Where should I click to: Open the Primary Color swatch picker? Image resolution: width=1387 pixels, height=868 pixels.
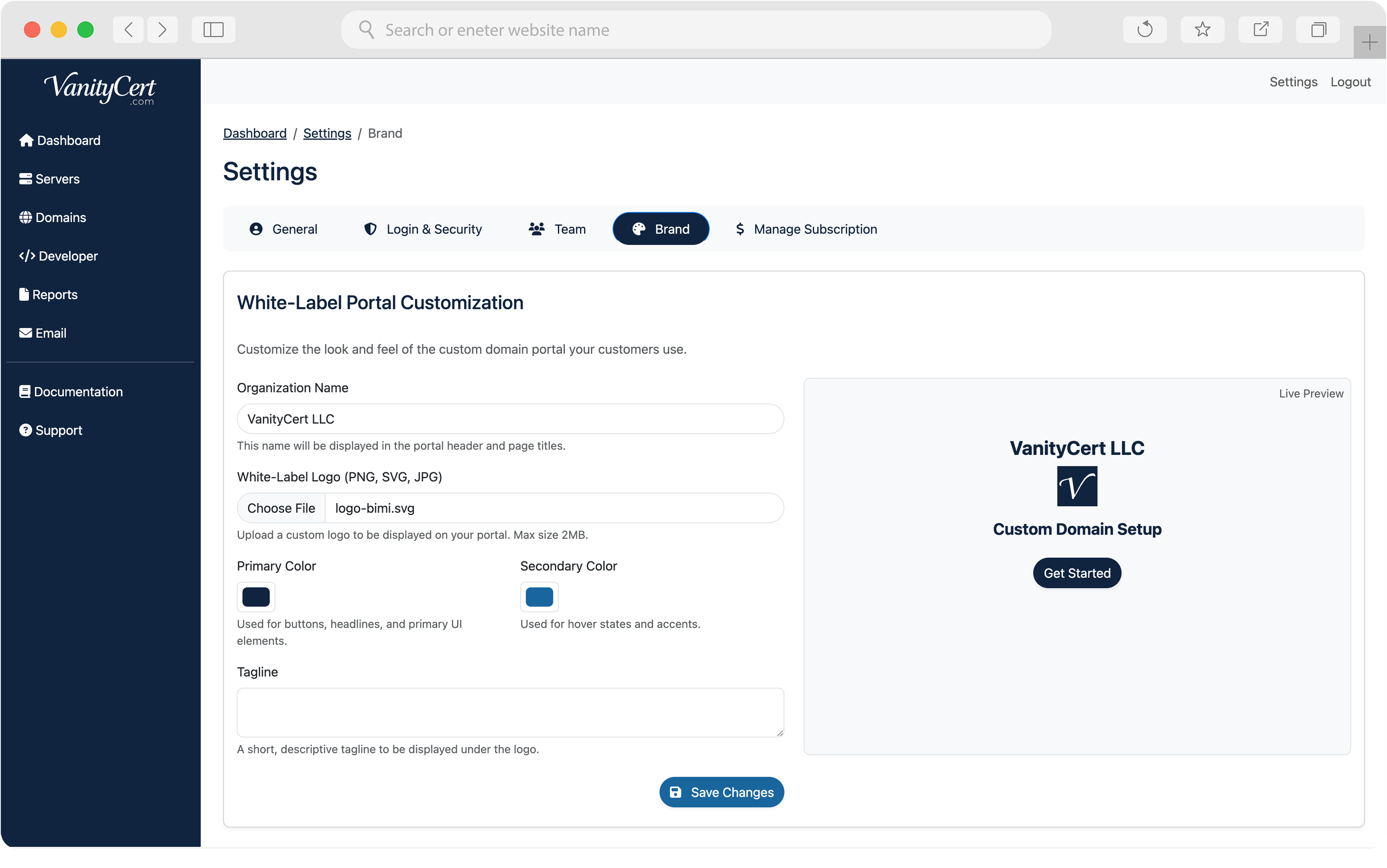[256, 597]
